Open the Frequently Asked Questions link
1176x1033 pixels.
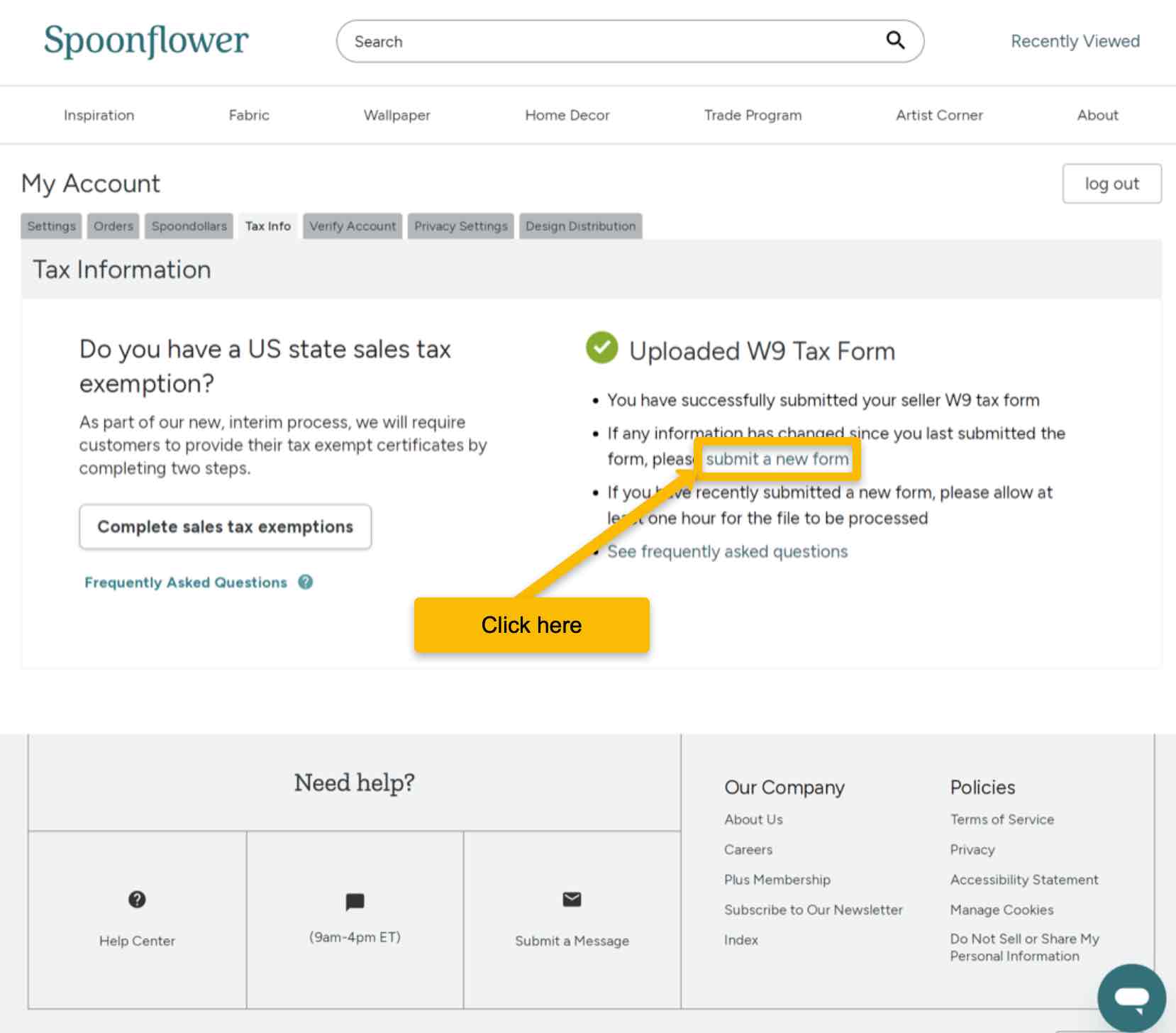tap(186, 582)
